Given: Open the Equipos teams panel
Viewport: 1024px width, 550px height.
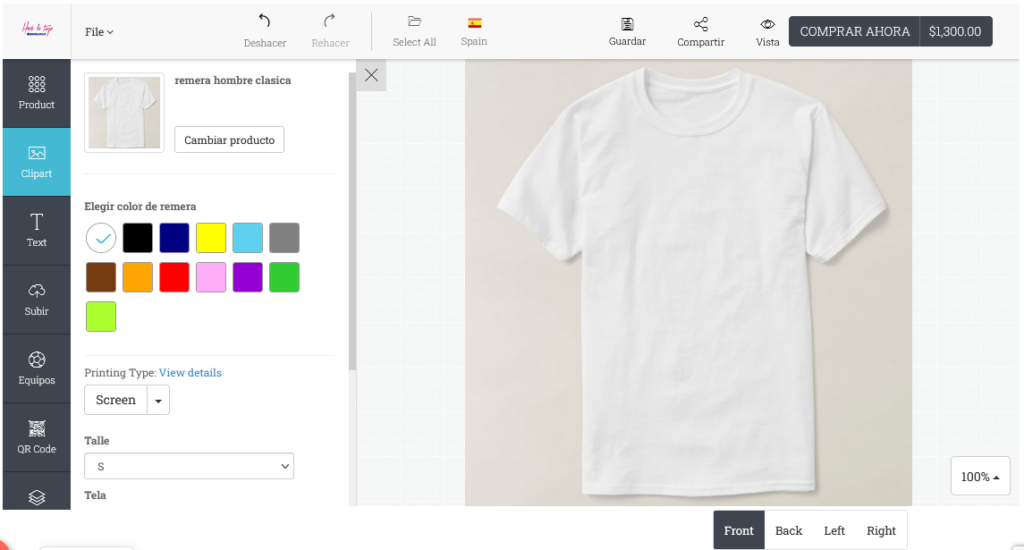Looking at the screenshot, I should [x=36, y=367].
